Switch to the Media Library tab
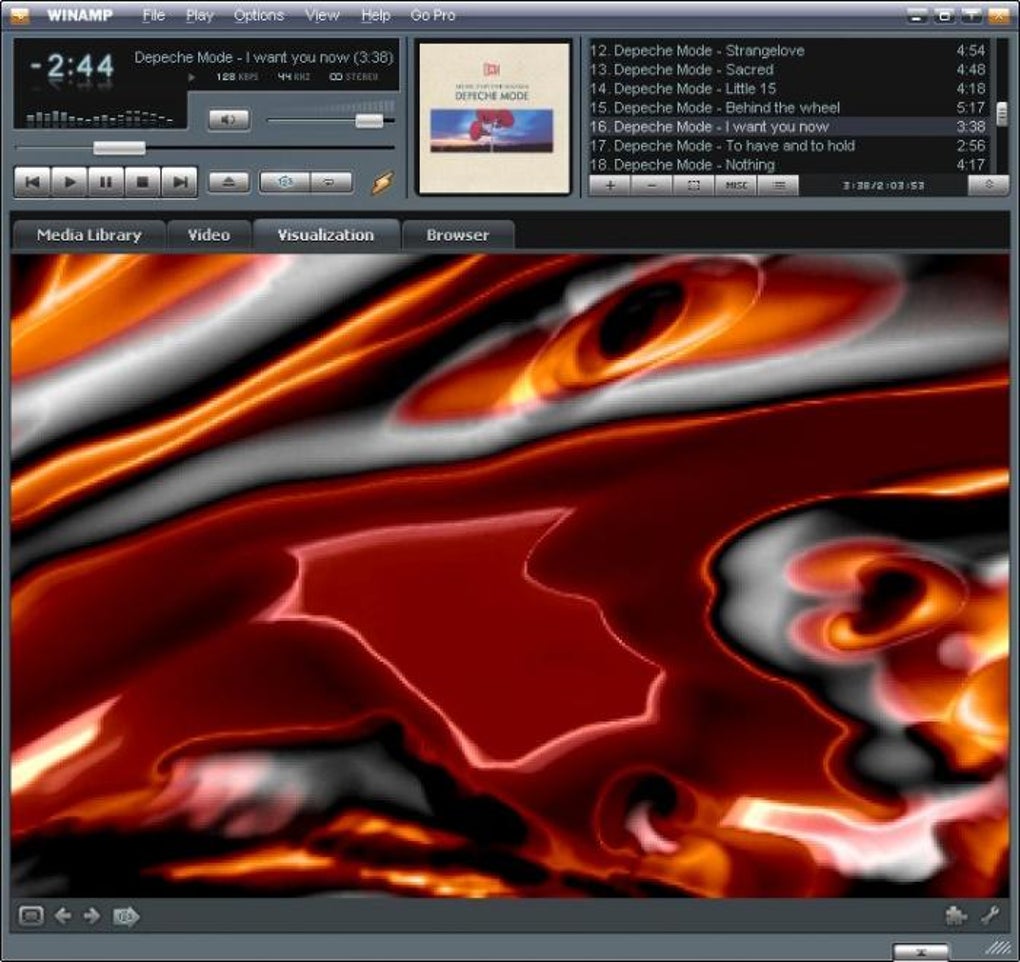 coord(89,235)
